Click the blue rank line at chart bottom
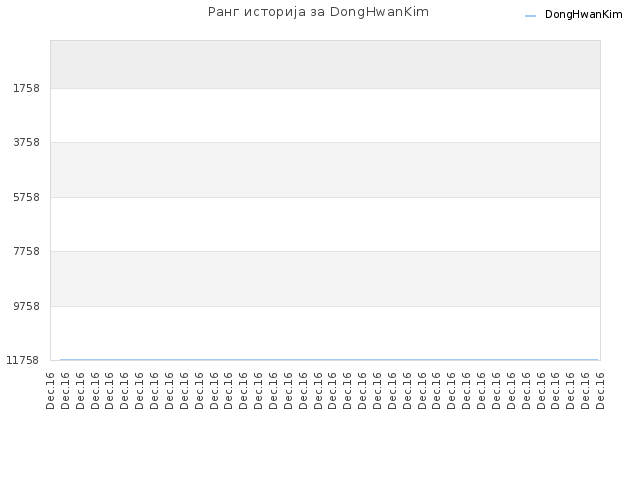This screenshot has height=480, width=640. (329, 360)
